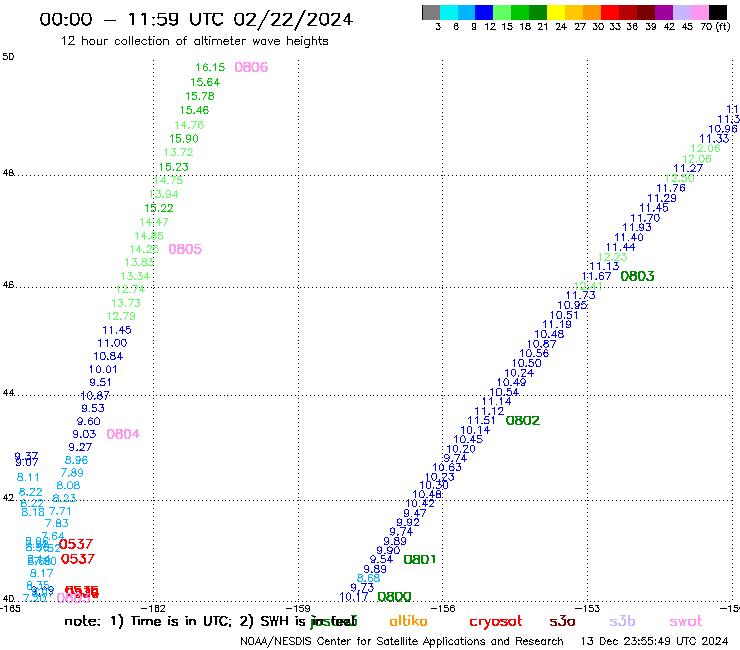Click the purple 42 ft legend swatch
740x650 pixels.
pos(664,12)
